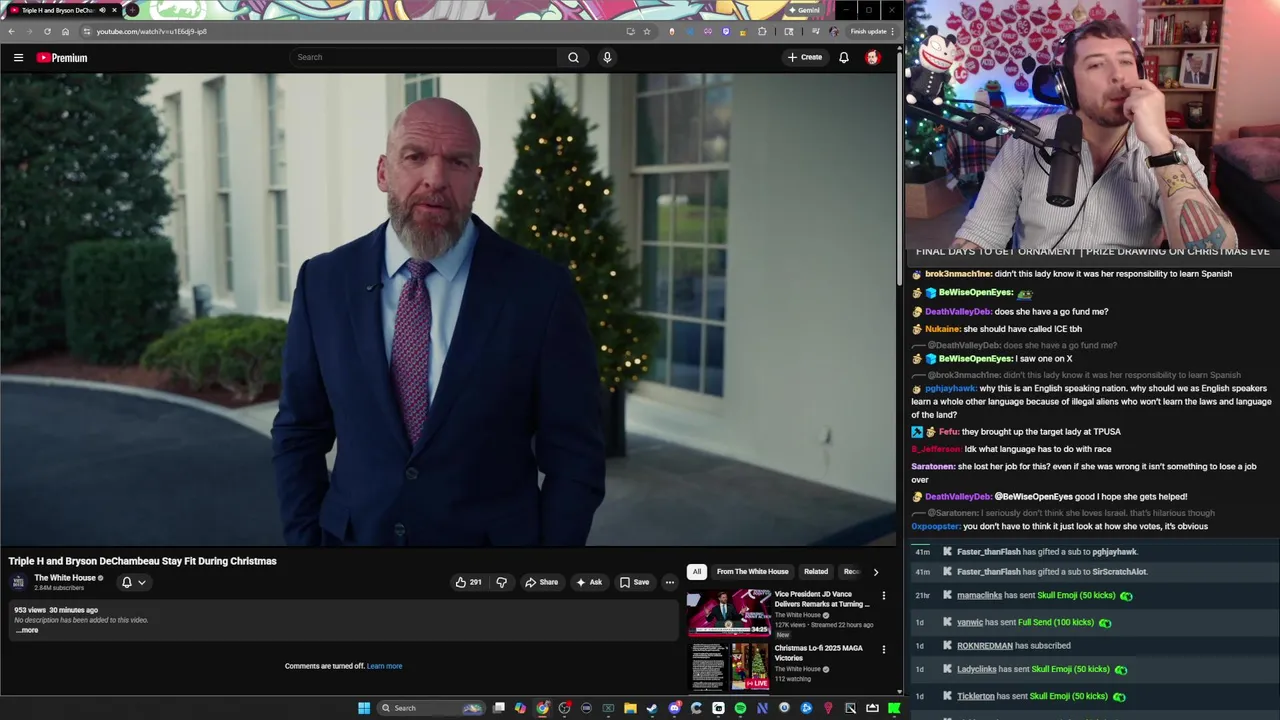The width and height of the screenshot is (1280, 720).
Task: Open the Chrome three-dot menu
Action: point(892,31)
